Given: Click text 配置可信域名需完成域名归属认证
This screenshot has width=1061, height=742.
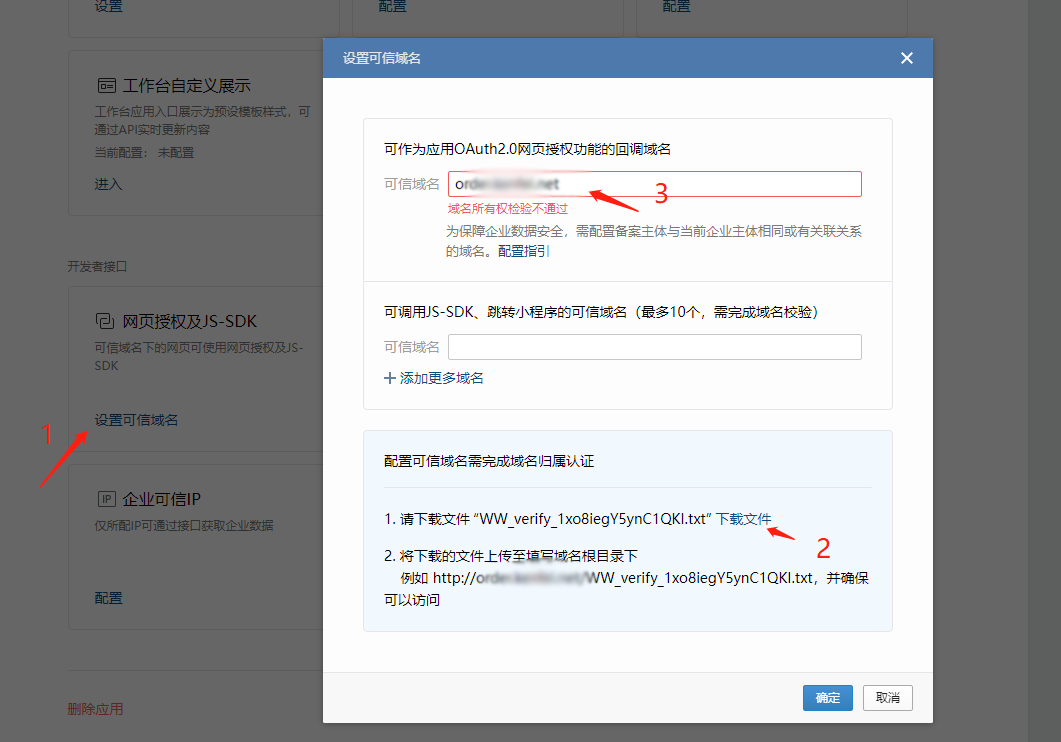Looking at the screenshot, I should point(489,461).
